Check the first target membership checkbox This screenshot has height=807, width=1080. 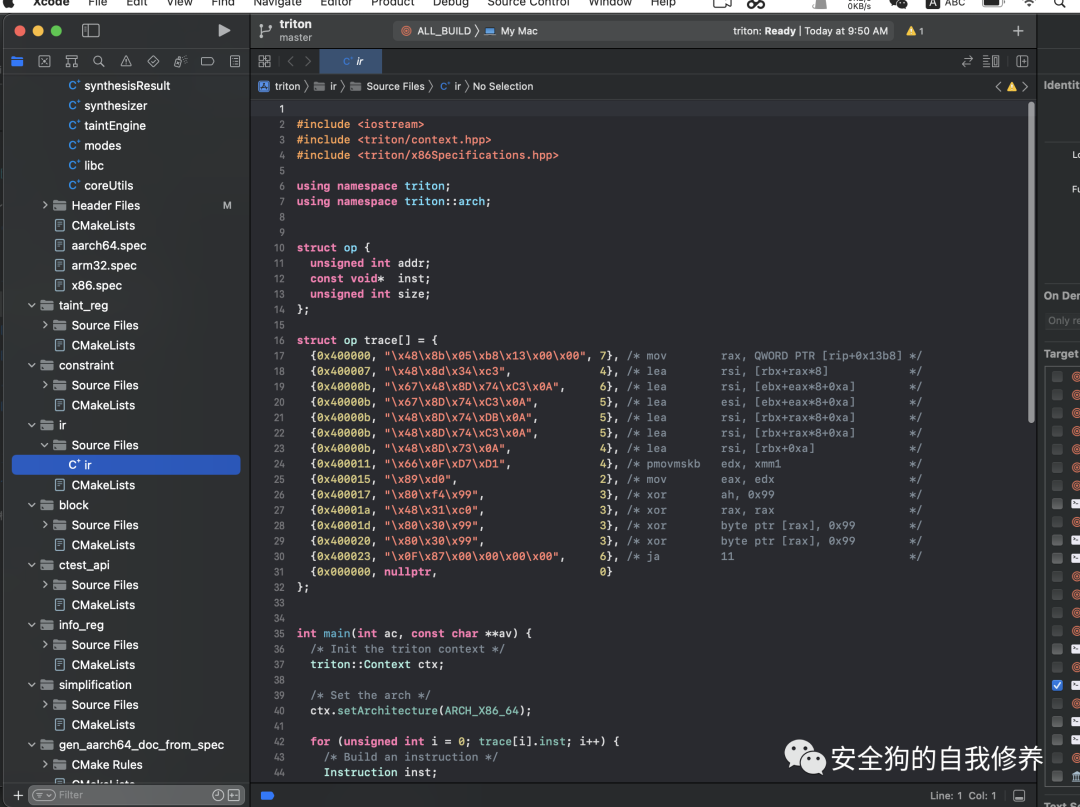tap(1057, 377)
